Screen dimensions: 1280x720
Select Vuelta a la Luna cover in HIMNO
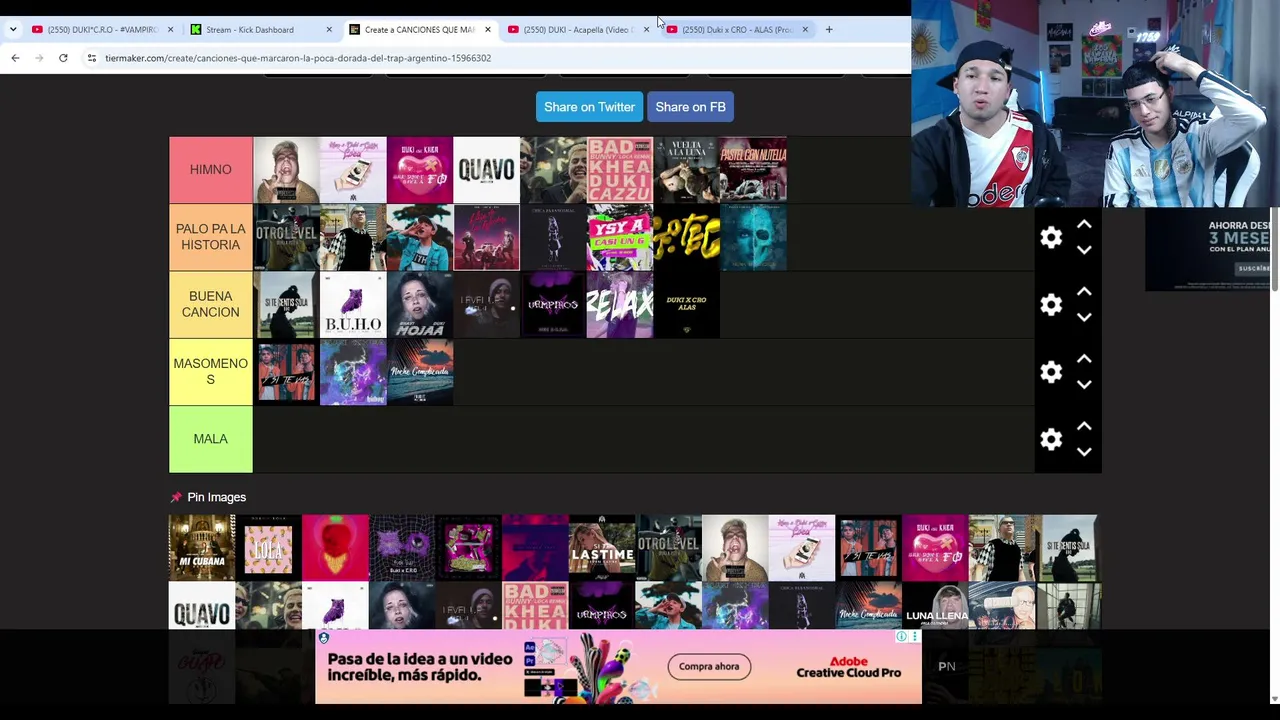686,170
